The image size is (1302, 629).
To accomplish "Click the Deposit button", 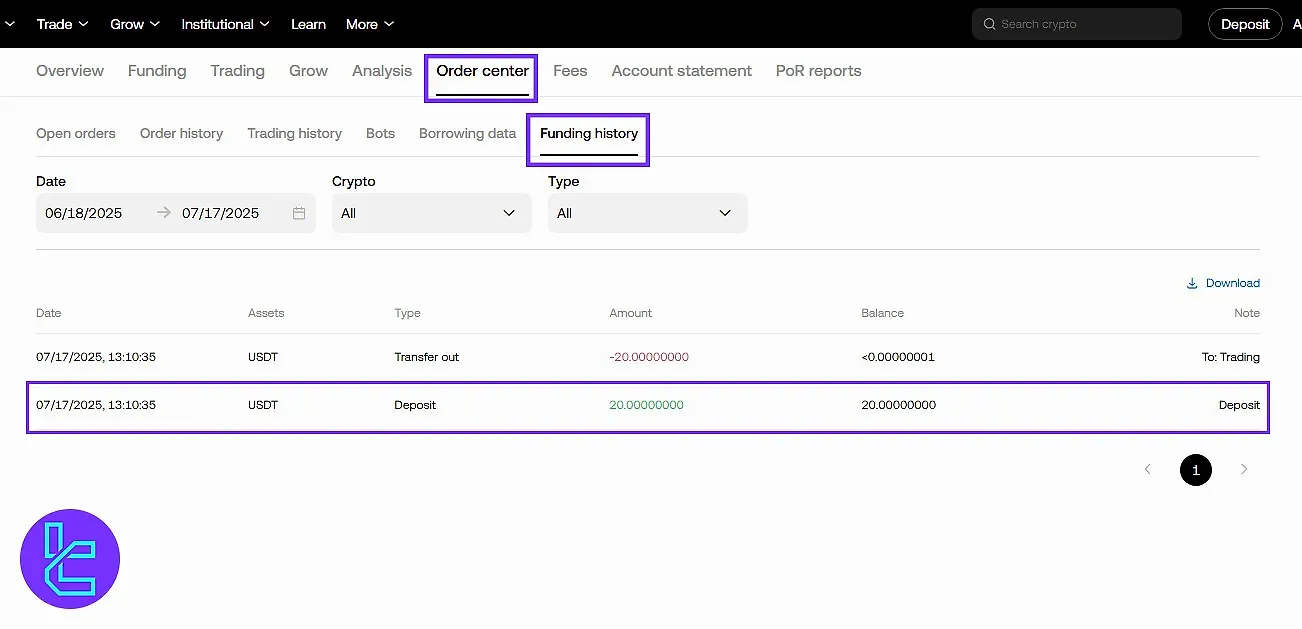I will 1244,23.
